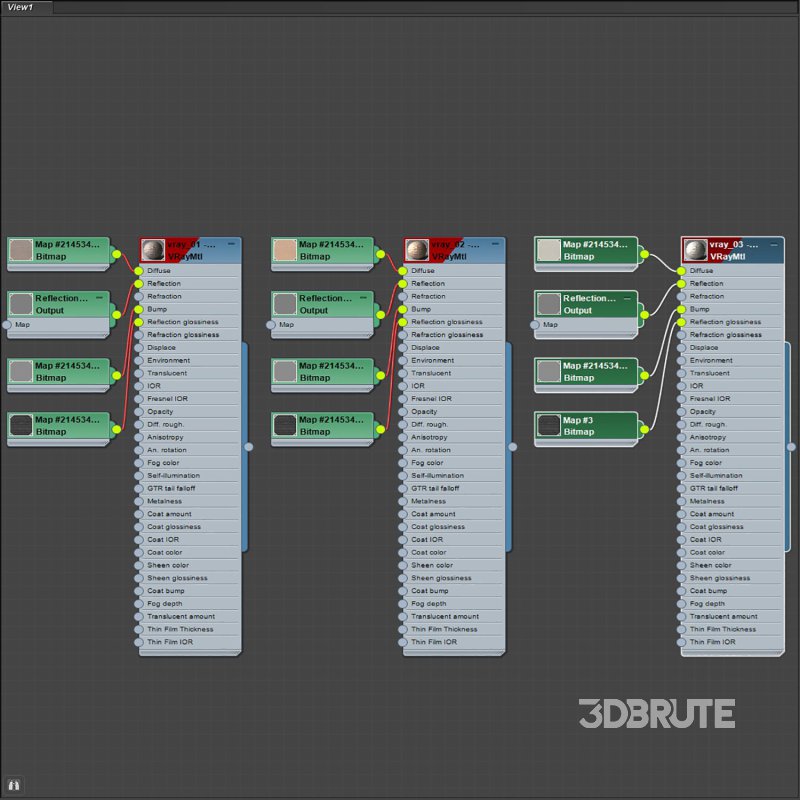Click the vray_01 material preview sphere
800x800 pixels.
152,250
